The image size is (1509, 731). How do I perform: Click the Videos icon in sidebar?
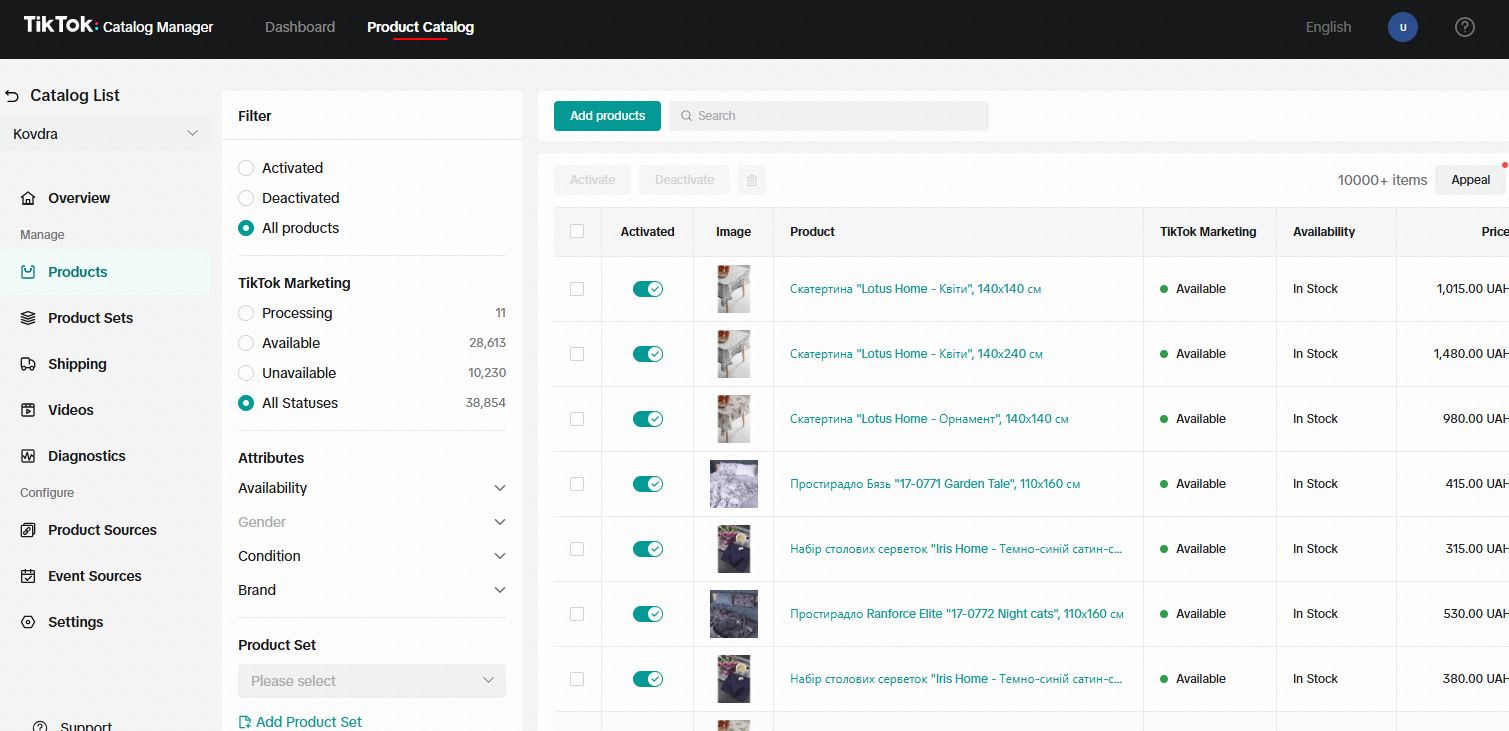click(28, 410)
